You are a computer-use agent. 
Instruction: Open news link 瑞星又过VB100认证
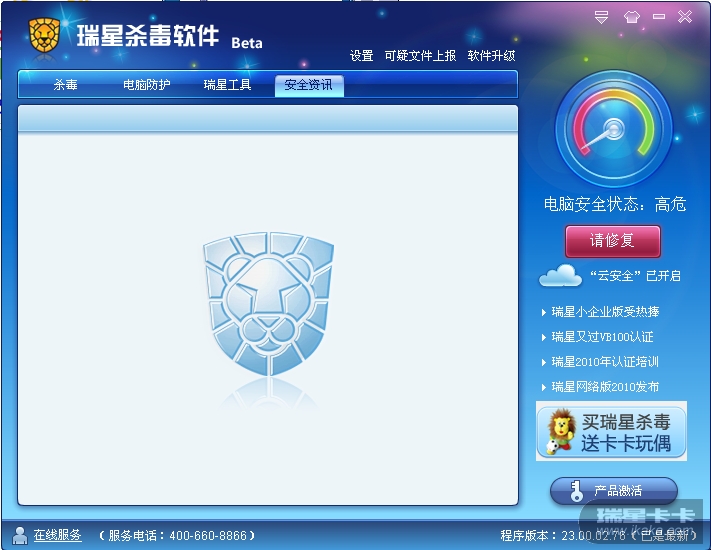602,337
